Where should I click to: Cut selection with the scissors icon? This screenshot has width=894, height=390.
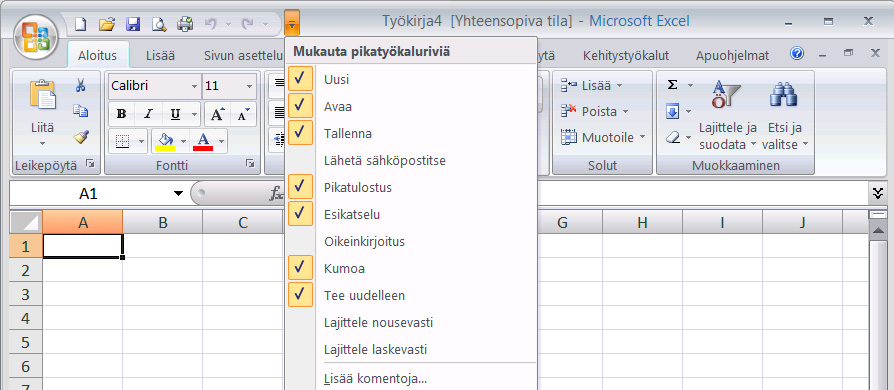80,86
